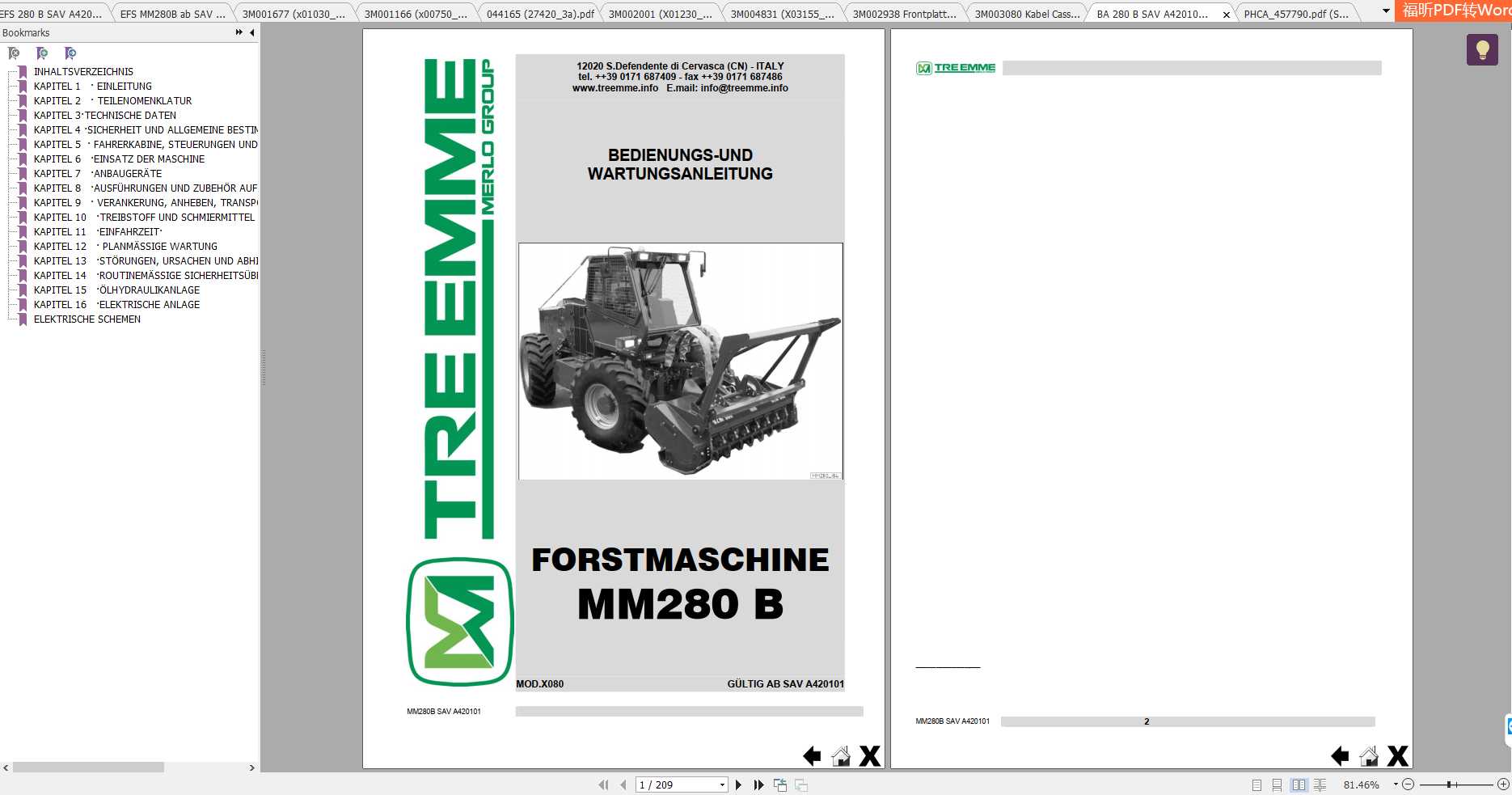
Task: Open KAPITEL 3 TECHNISCHE DATEN bookmark
Action: coord(105,115)
